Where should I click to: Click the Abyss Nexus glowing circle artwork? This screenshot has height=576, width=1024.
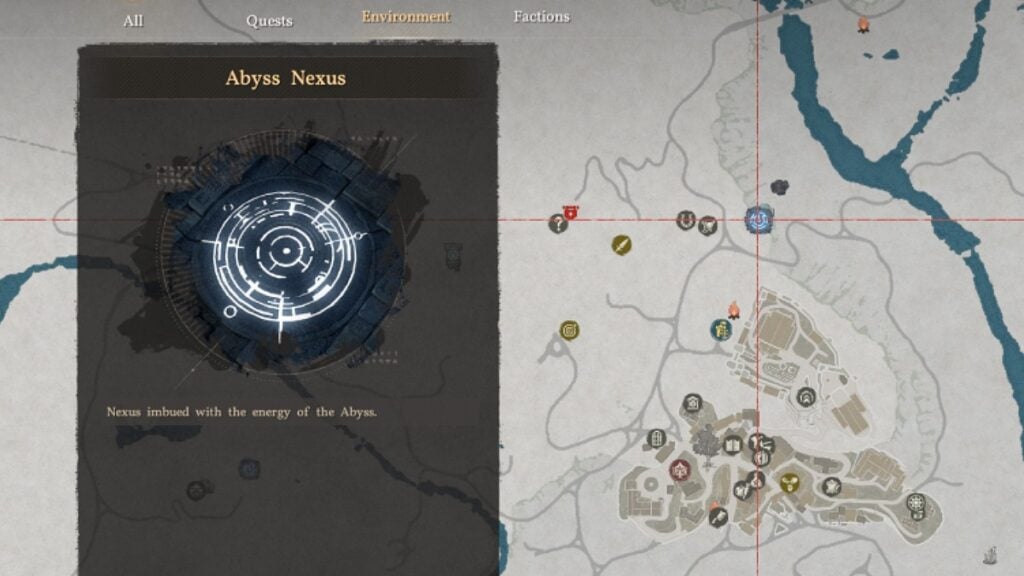click(x=285, y=251)
